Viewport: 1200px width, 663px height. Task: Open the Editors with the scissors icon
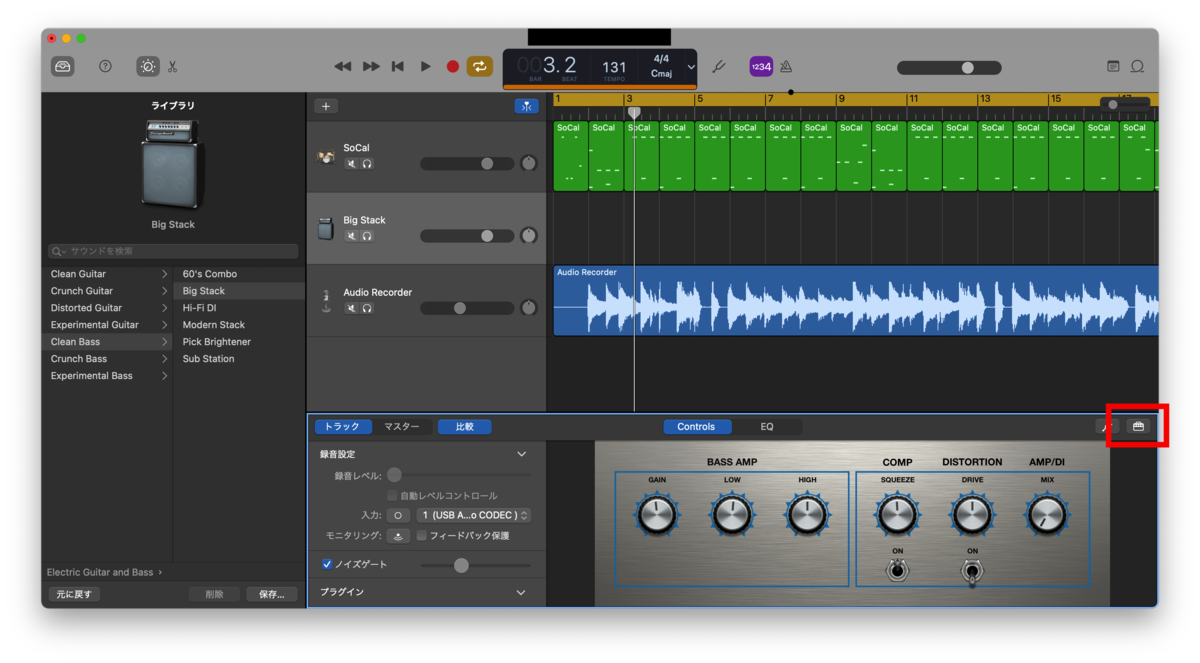click(173, 67)
